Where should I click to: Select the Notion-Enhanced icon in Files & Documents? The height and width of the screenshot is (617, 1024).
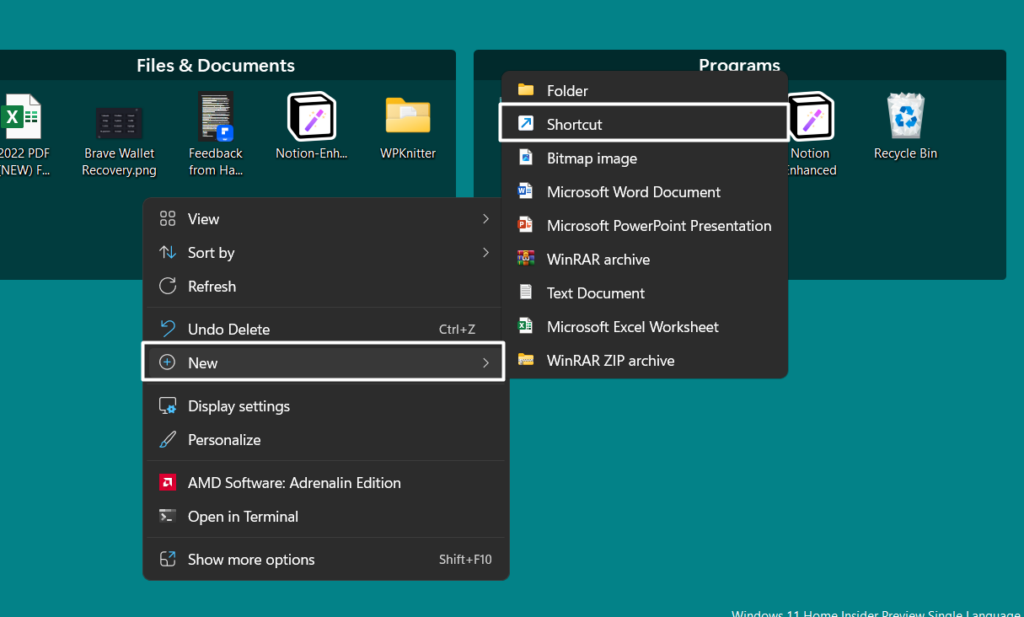click(x=313, y=118)
